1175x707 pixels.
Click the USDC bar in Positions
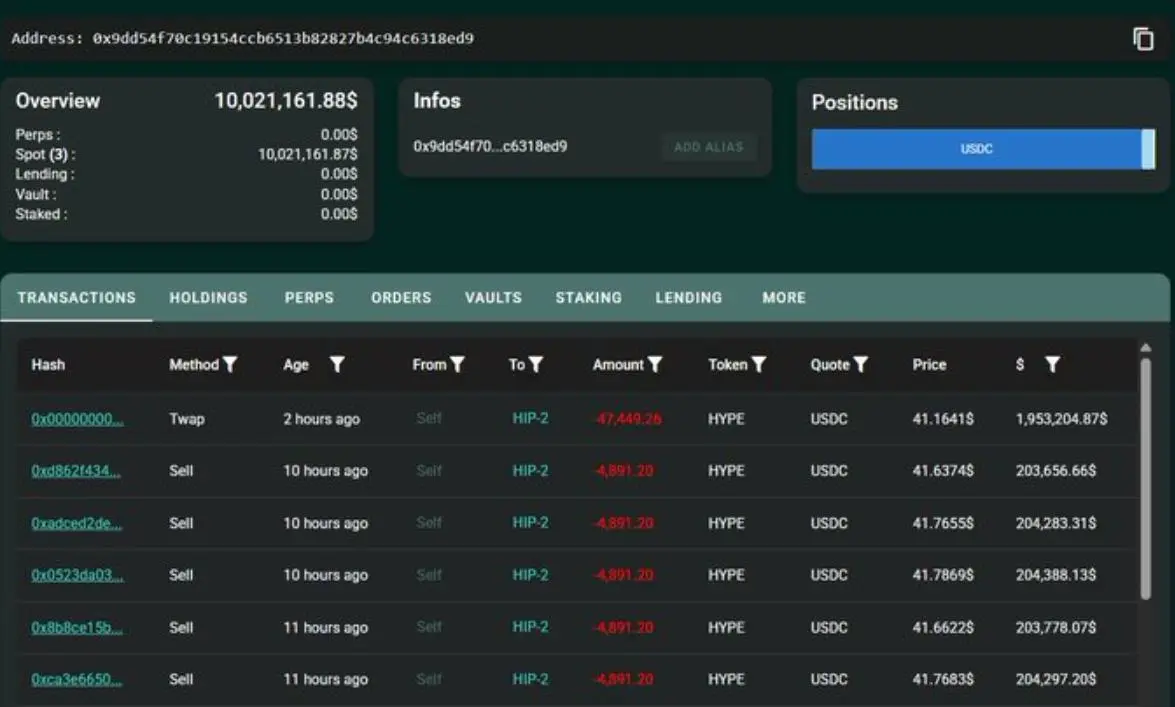click(976, 149)
